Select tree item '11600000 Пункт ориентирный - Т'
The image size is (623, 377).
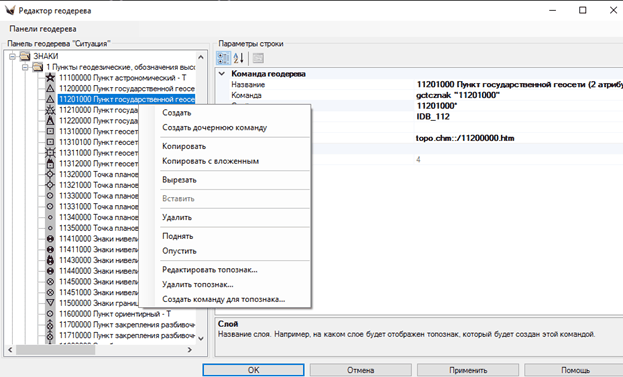tap(115, 314)
